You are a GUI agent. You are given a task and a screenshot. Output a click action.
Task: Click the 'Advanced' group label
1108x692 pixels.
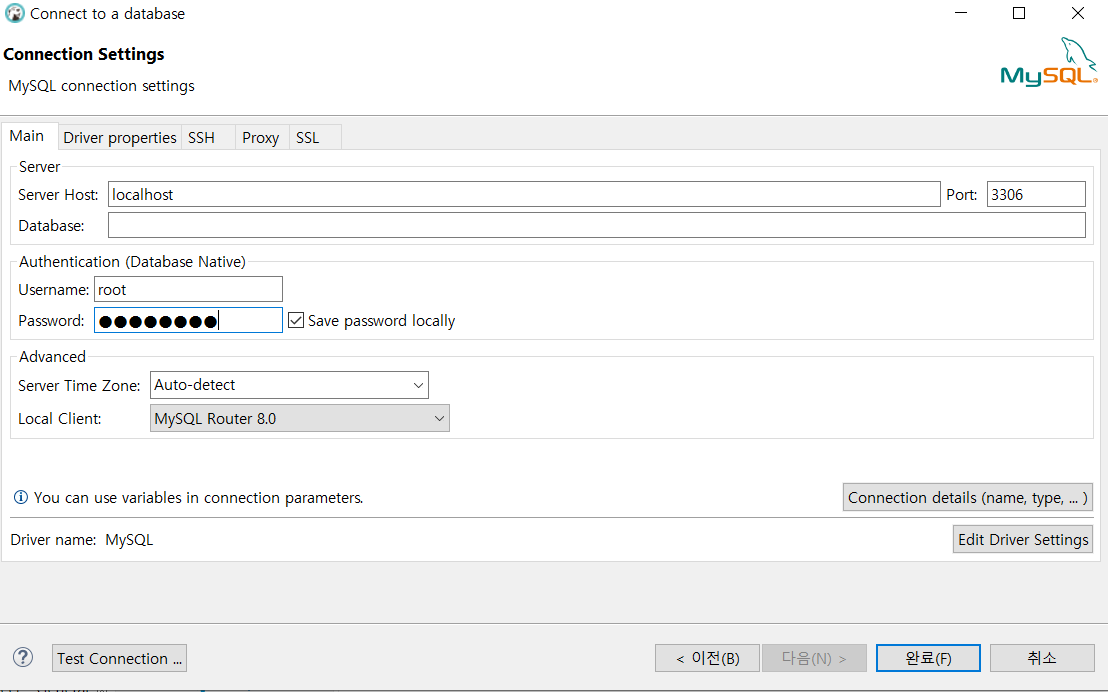(52, 357)
